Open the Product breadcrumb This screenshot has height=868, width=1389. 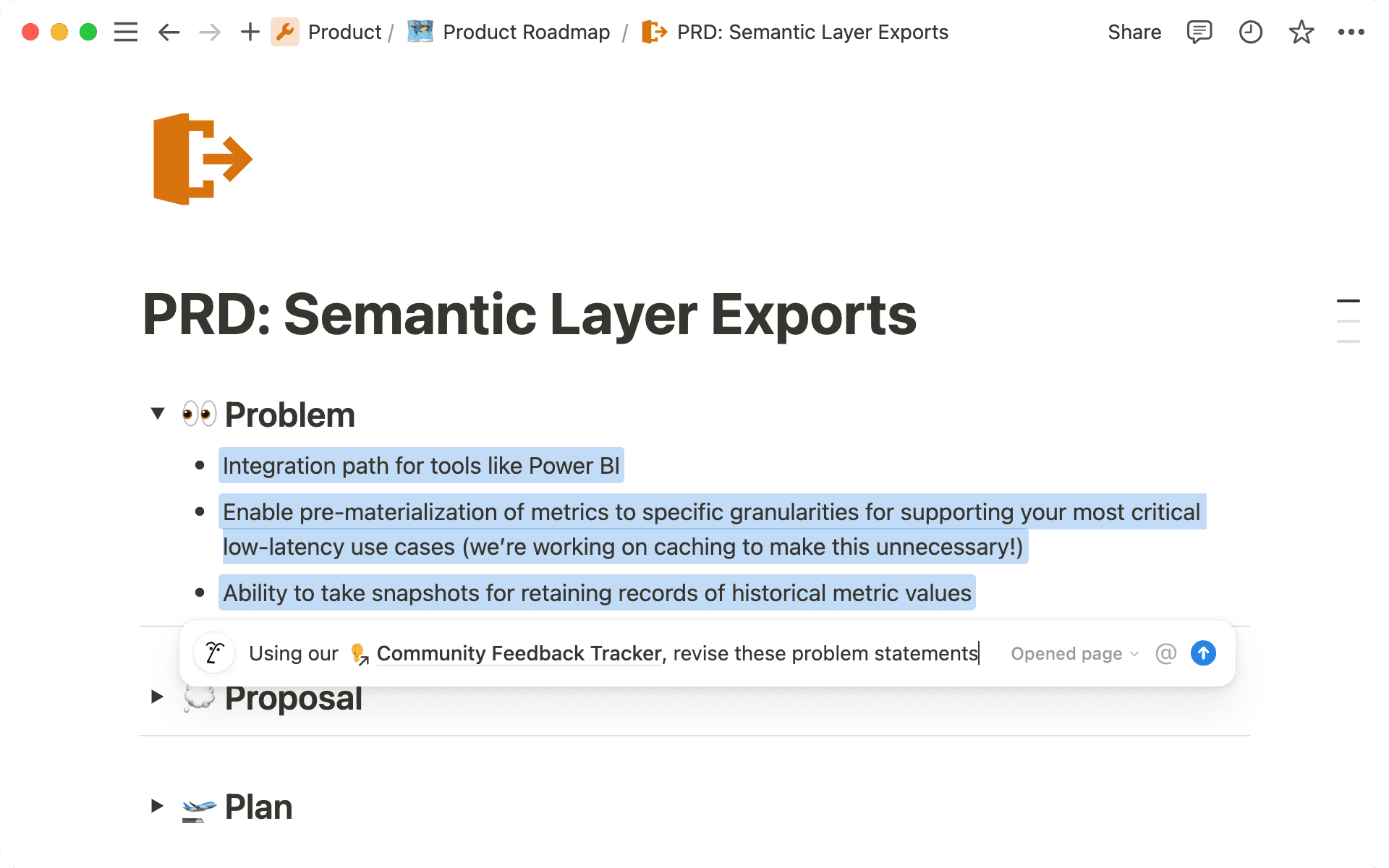(x=344, y=33)
